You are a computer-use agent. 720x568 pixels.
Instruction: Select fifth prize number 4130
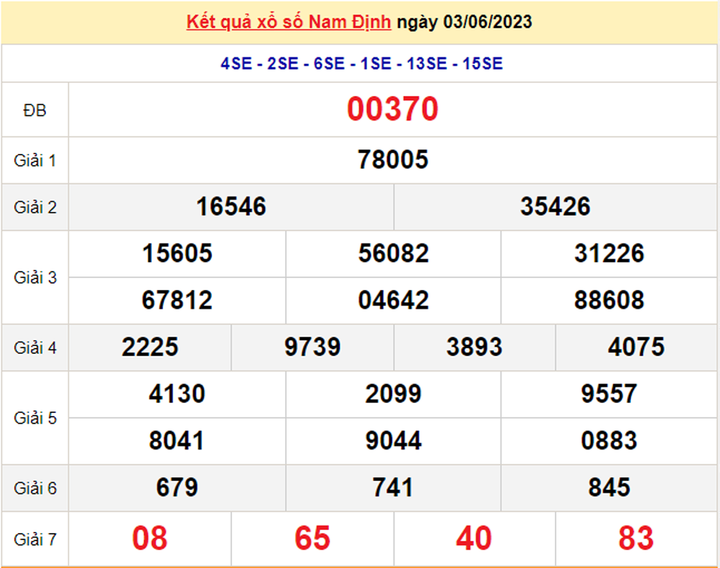click(177, 394)
